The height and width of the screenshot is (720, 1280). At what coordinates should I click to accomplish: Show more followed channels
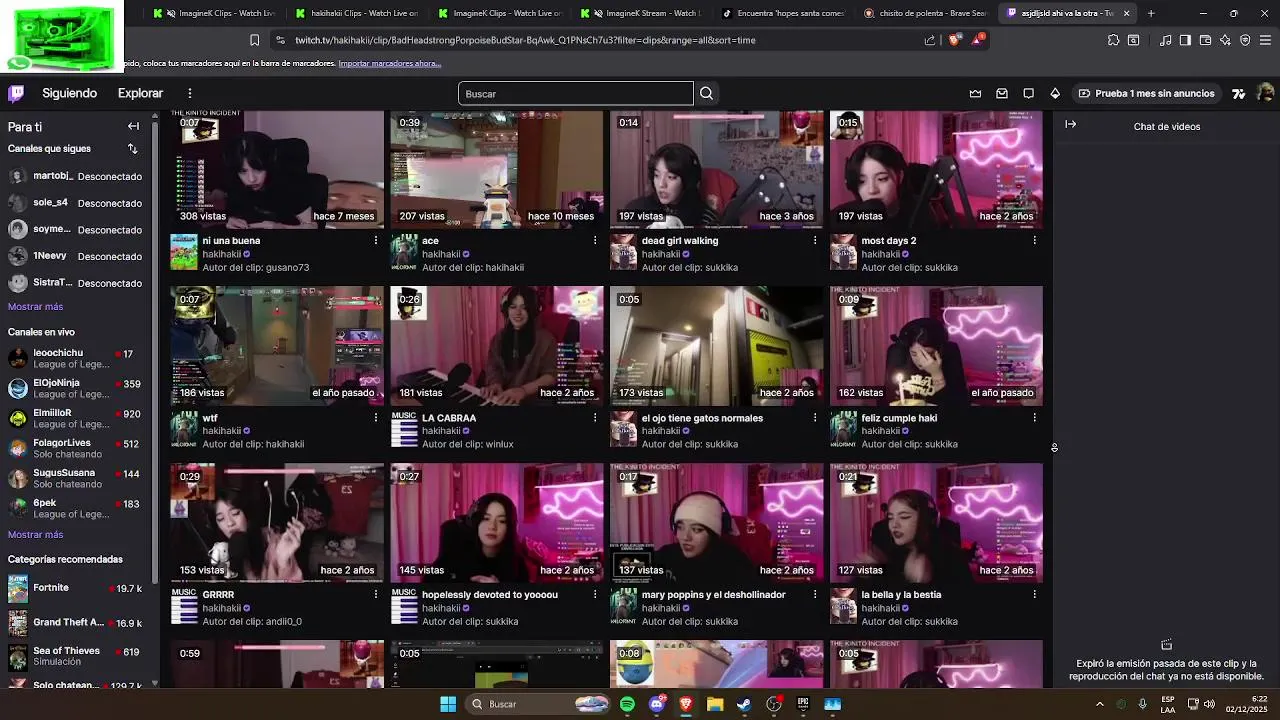click(x=35, y=307)
